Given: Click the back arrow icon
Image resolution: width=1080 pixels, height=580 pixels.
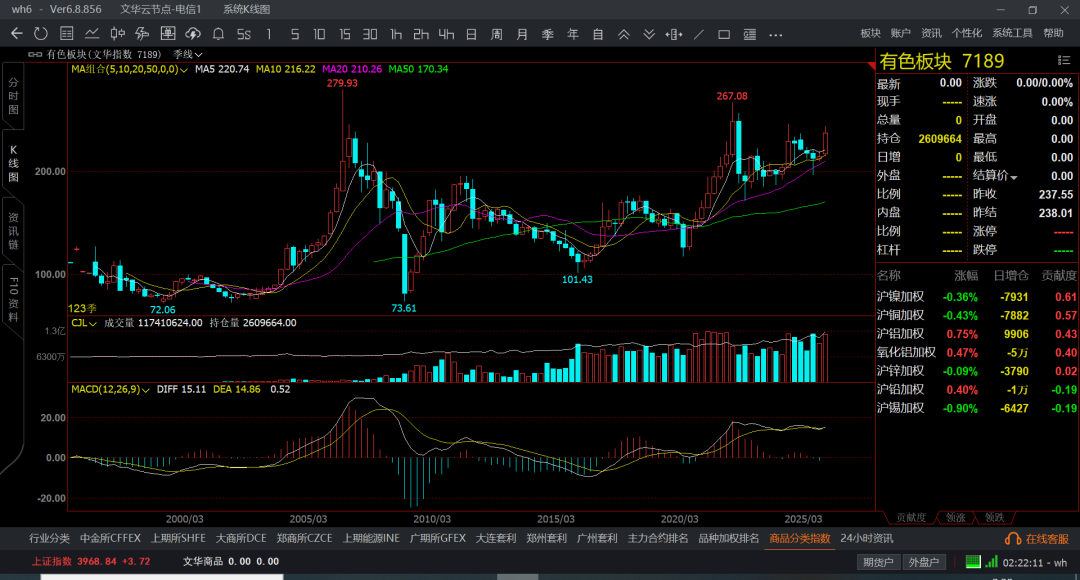Looking at the screenshot, I should (x=16, y=34).
